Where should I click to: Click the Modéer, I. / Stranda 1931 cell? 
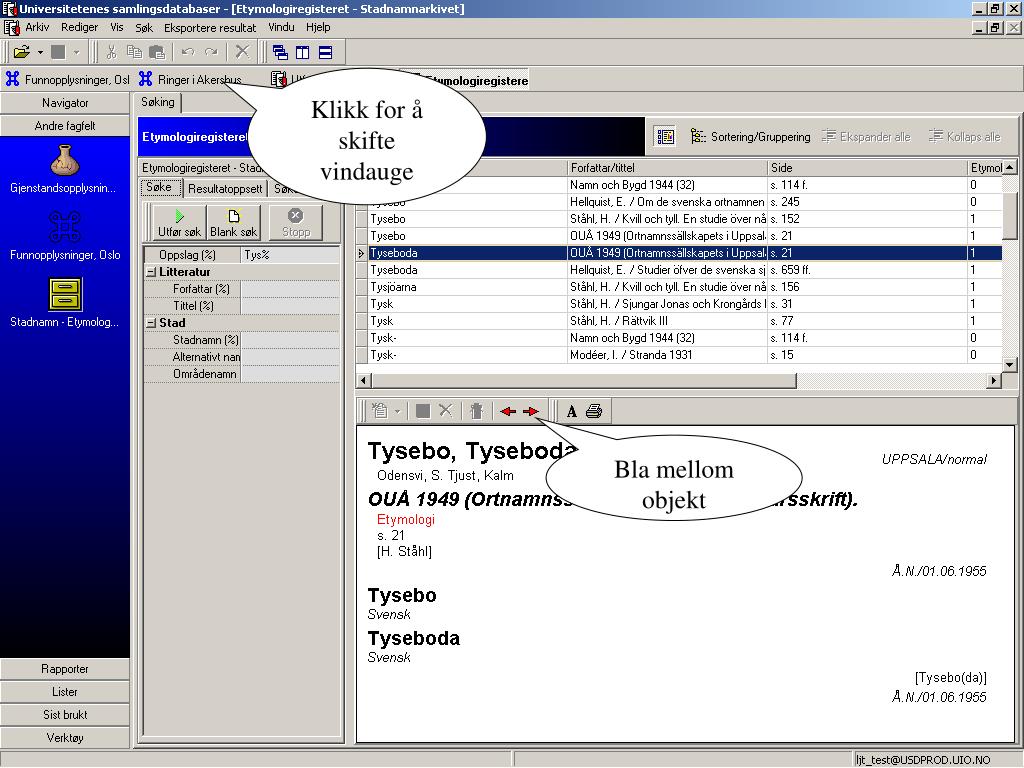pyautogui.click(x=667, y=355)
